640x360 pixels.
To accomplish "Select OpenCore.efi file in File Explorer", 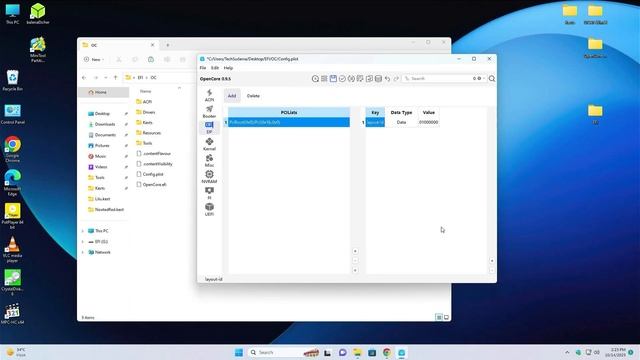I will (x=151, y=184).
